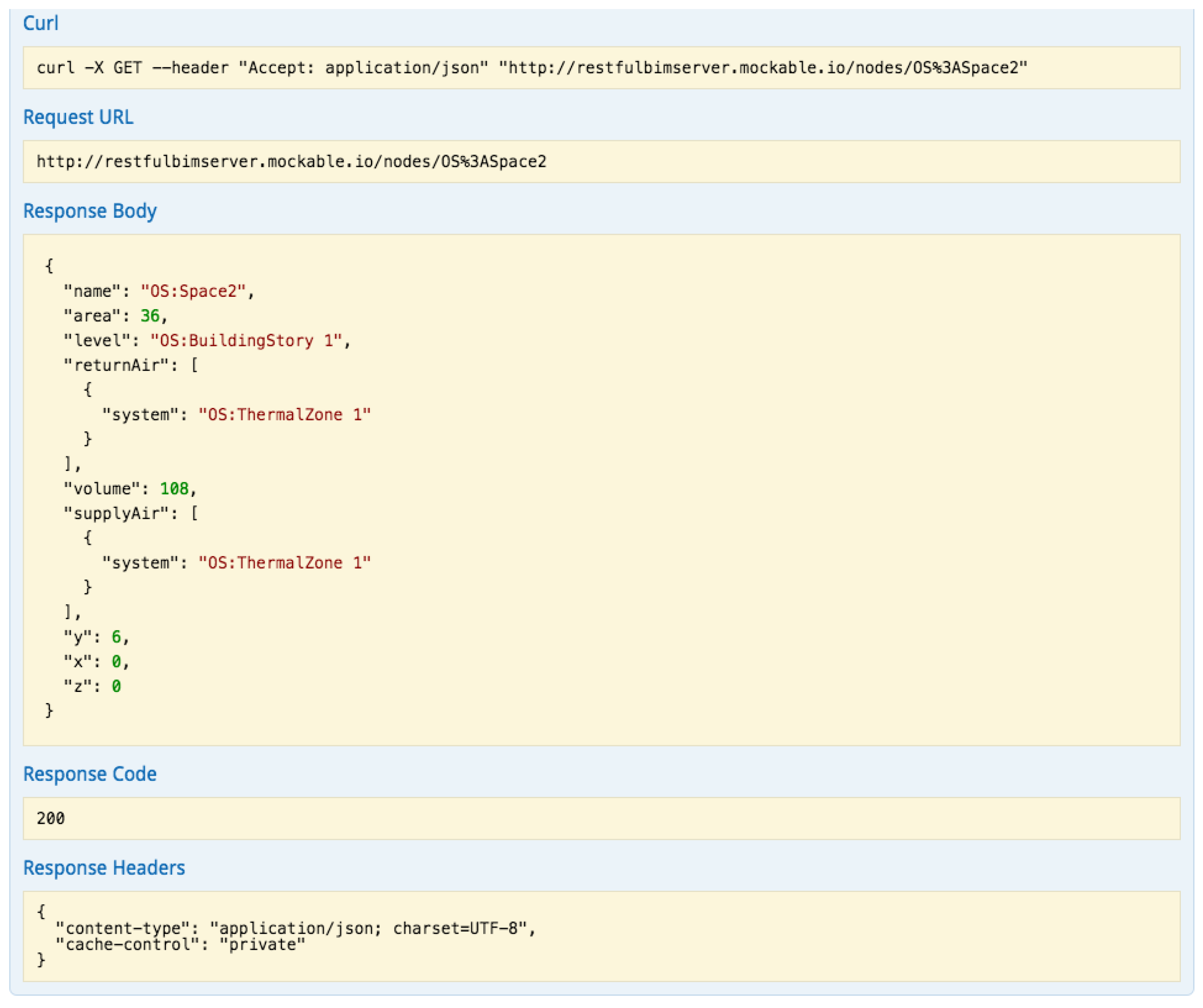Click the Response Body heading

point(90,211)
